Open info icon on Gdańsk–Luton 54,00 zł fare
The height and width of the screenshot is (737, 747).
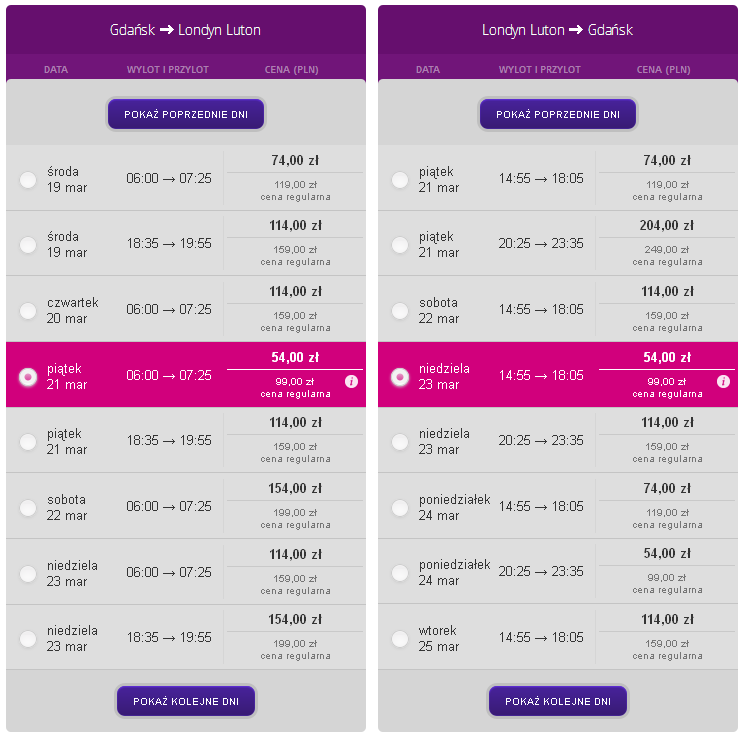(x=351, y=381)
